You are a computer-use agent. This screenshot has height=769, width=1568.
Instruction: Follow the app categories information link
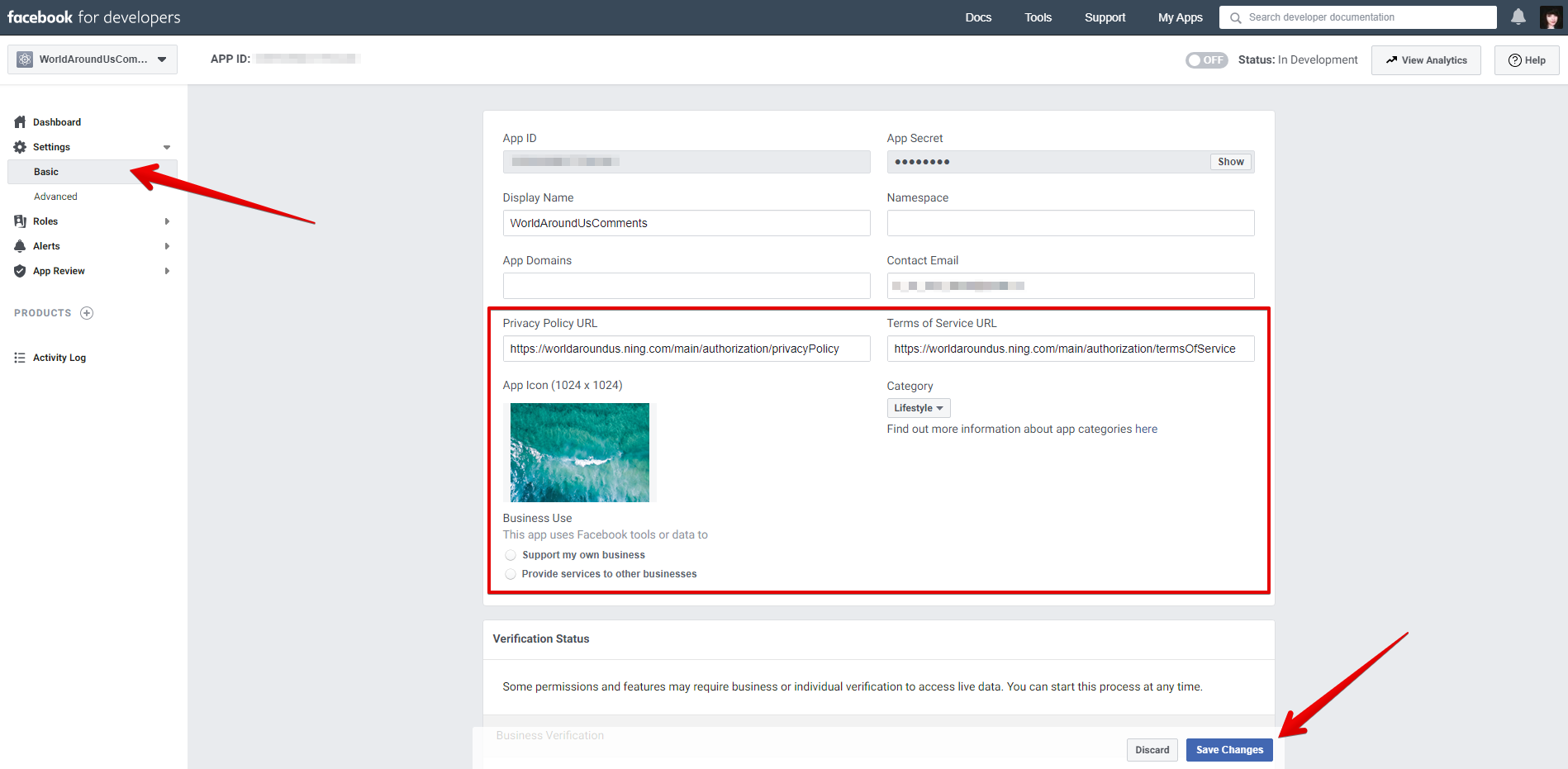coord(1022,430)
